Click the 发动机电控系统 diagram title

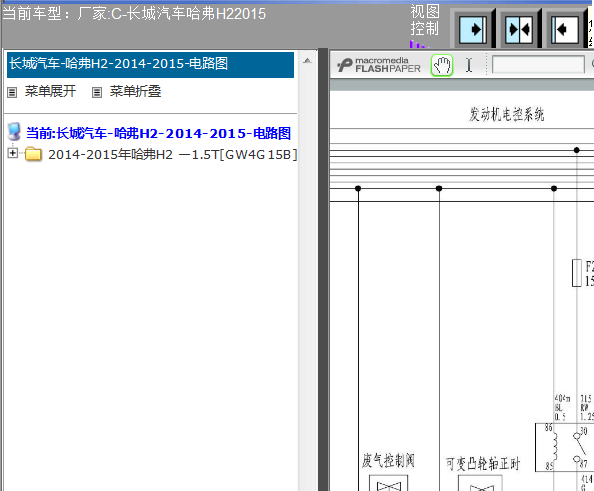(506, 114)
